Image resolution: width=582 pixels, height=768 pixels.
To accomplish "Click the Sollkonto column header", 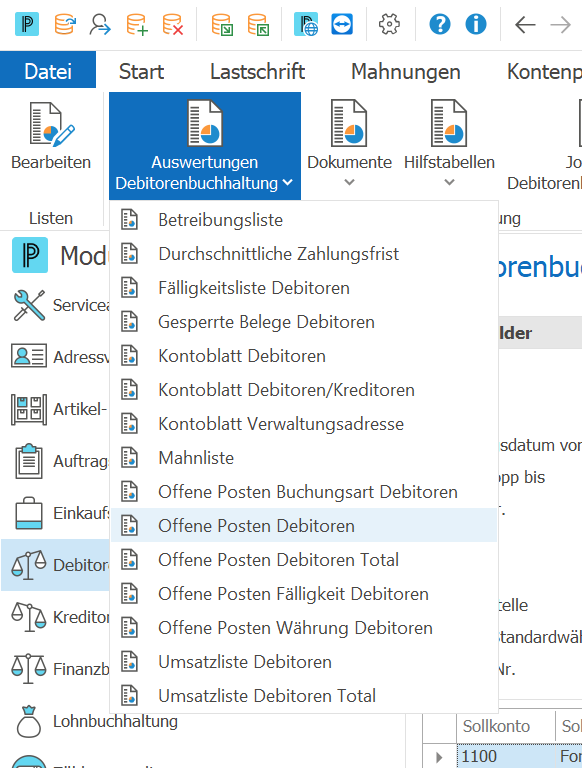I will coord(505,726).
